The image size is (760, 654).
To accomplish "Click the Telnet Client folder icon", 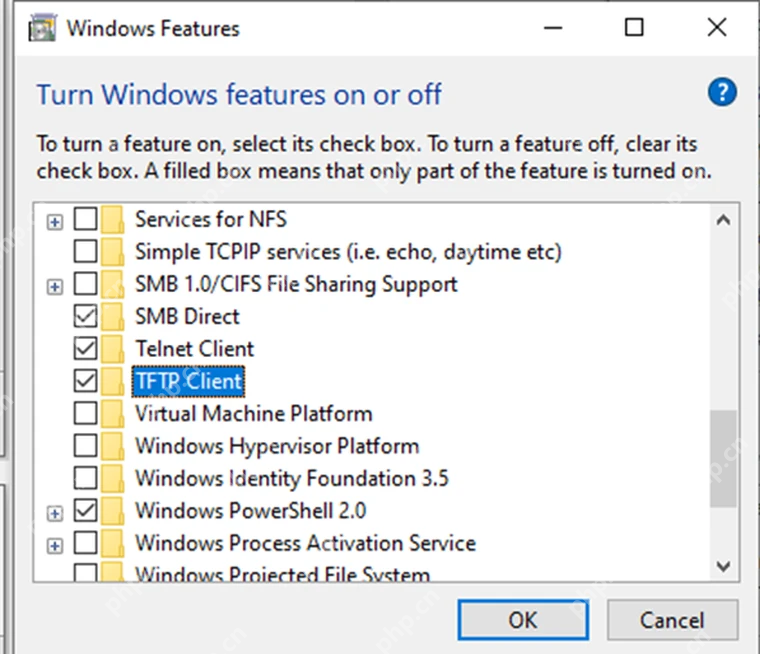I will pyautogui.click(x=112, y=349).
